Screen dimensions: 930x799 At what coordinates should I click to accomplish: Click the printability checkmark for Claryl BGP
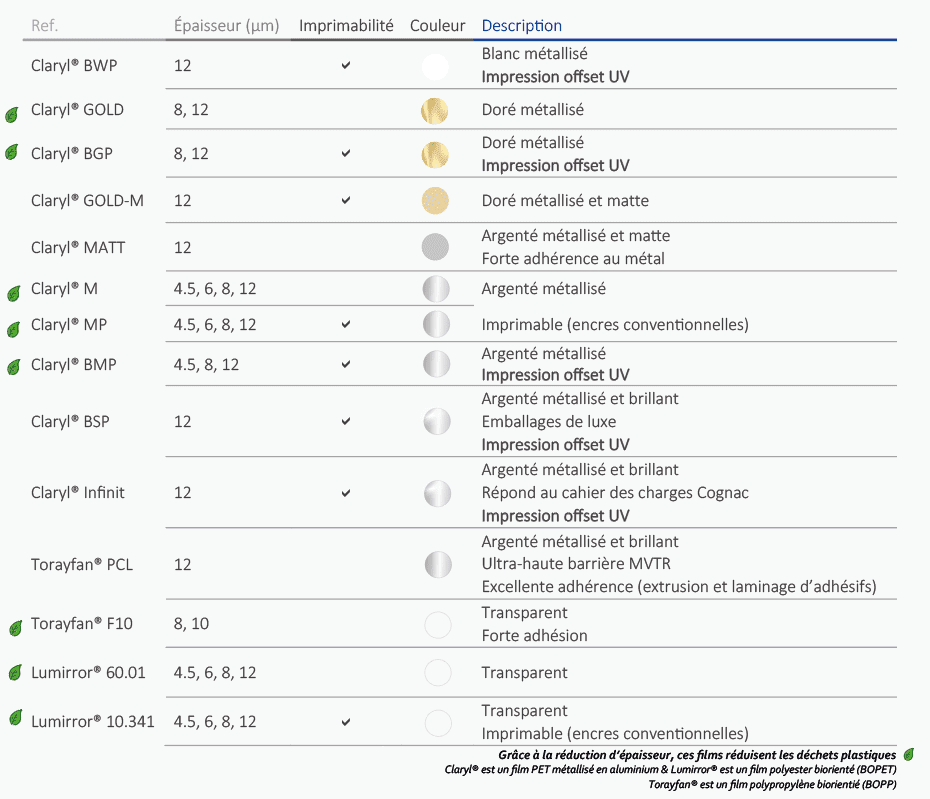346,153
